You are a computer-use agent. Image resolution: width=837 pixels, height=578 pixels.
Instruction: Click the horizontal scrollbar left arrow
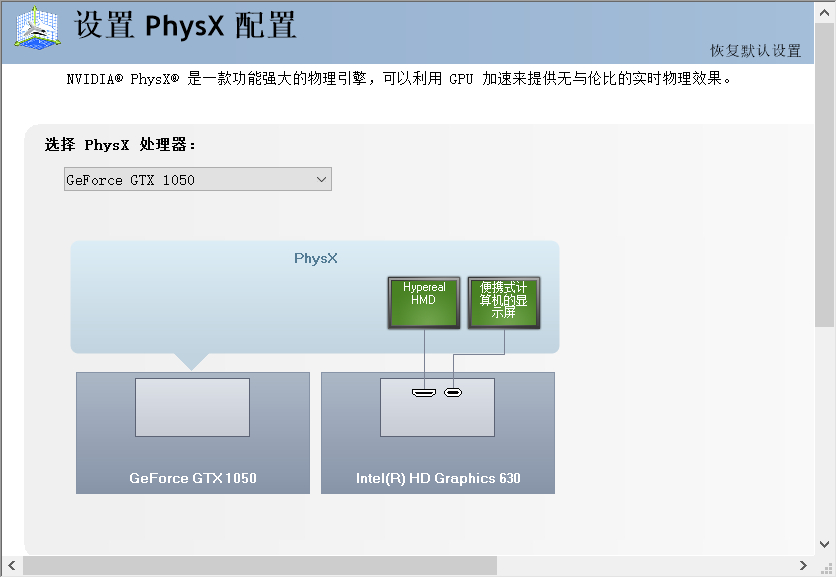pos(11,566)
